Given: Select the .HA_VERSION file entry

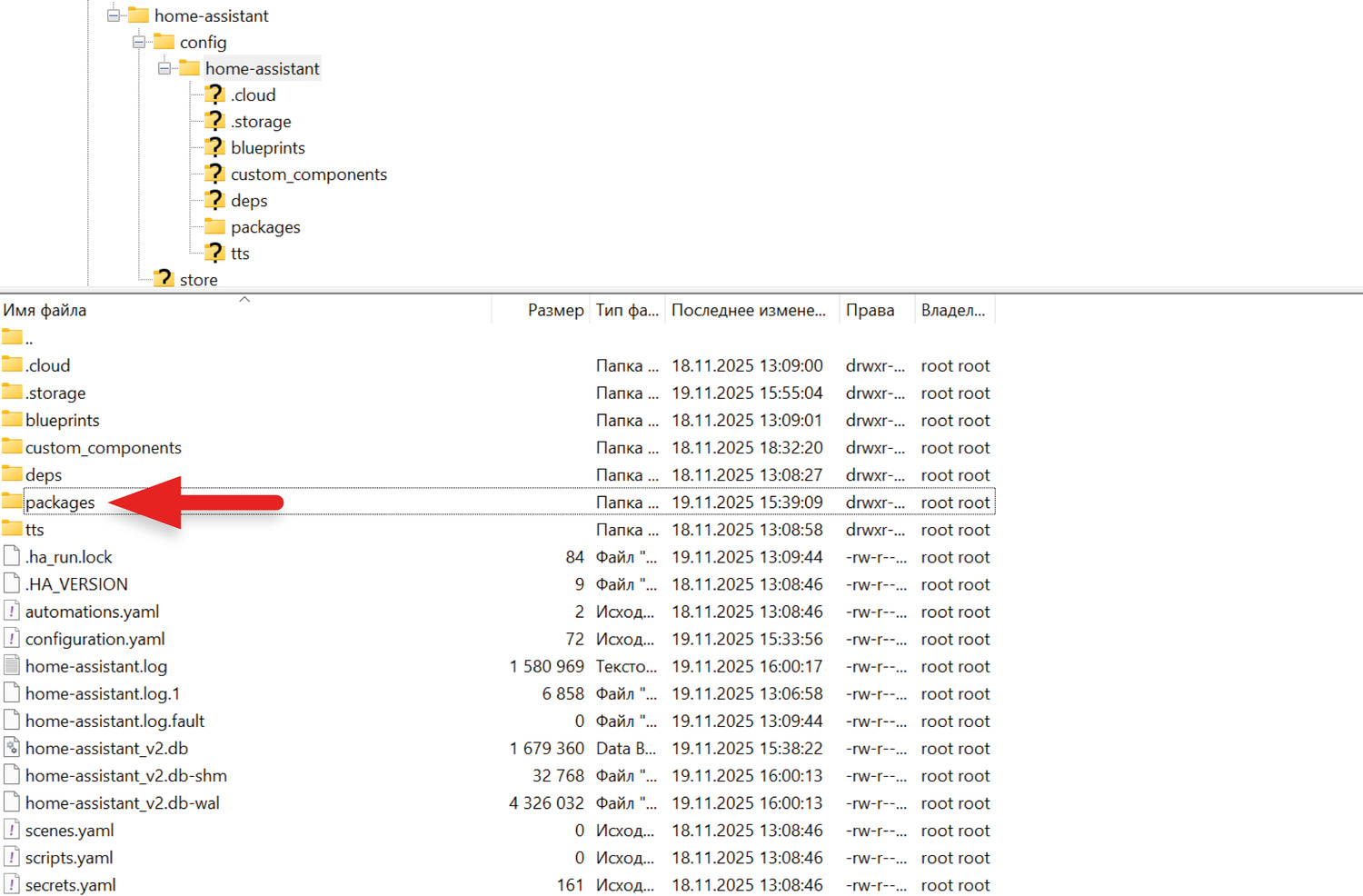Looking at the screenshot, I should tap(76, 584).
